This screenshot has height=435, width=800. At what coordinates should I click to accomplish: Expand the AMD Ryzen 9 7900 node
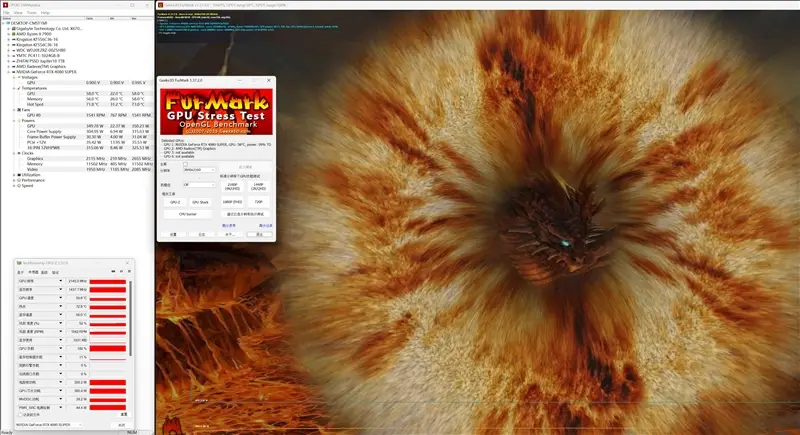pyautogui.click(x=9, y=34)
